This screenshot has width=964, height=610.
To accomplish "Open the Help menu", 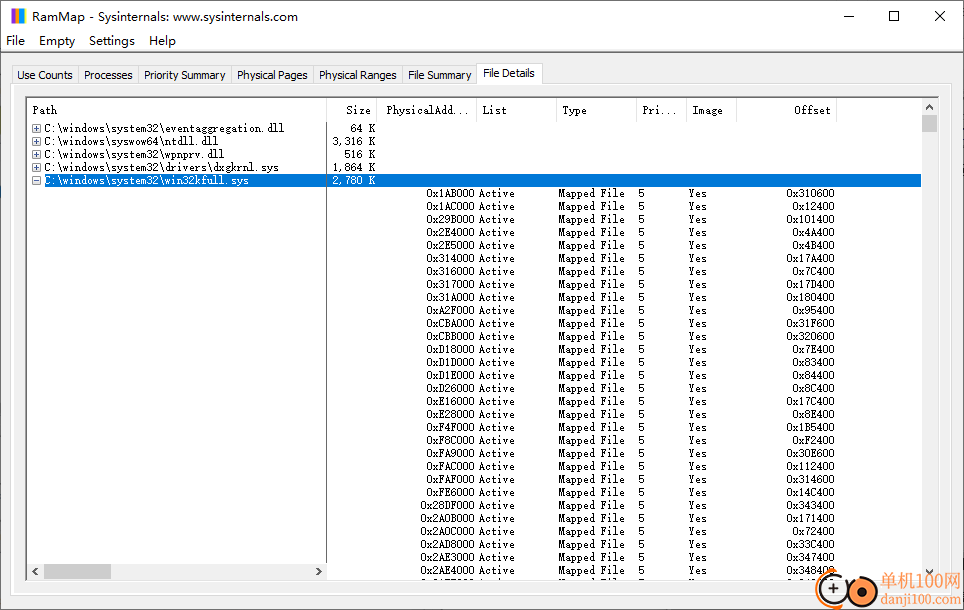I will click(162, 41).
